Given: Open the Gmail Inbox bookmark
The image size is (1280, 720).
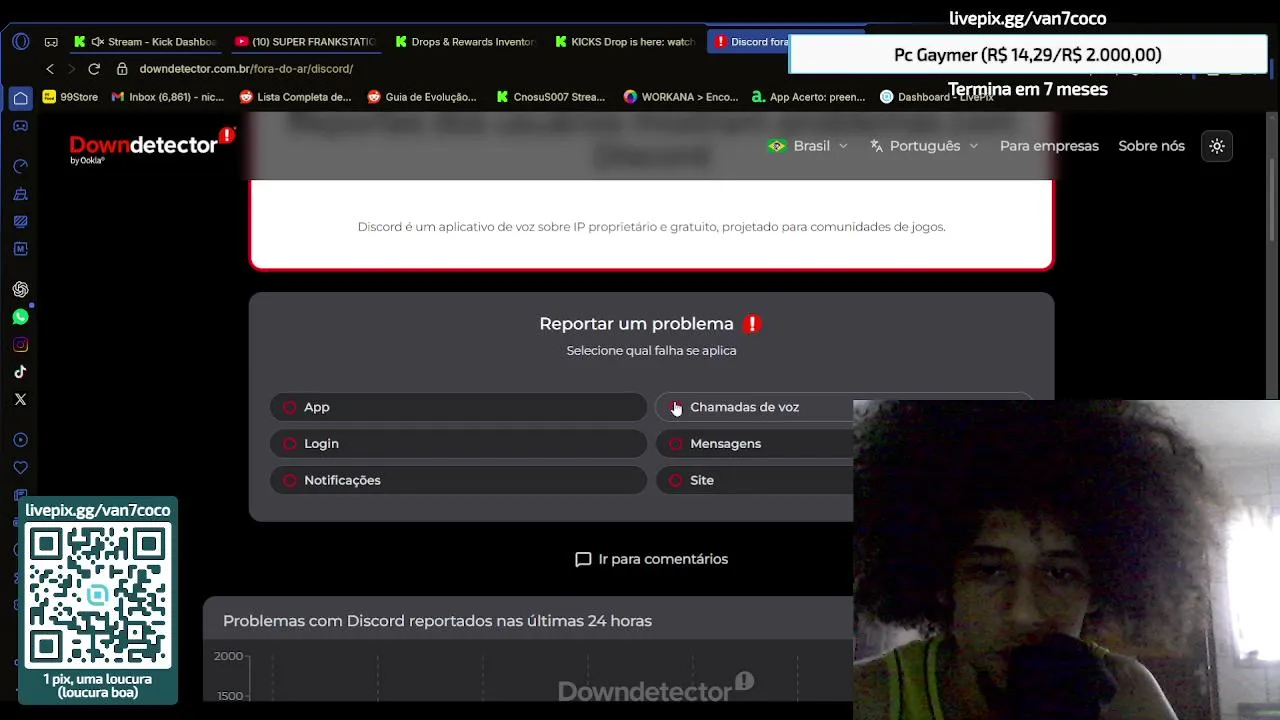Looking at the screenshot, I should (x=168, y=97).
